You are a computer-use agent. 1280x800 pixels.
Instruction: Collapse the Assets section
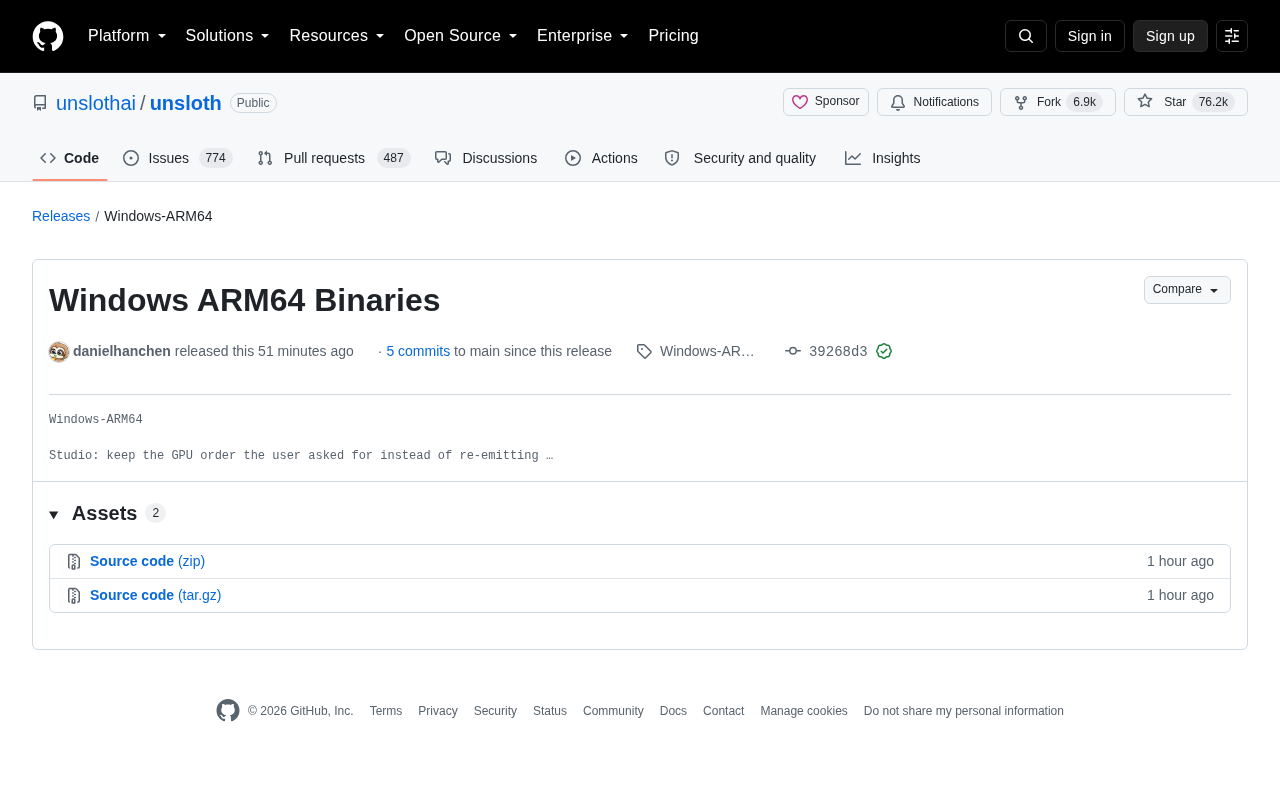coord(54,514)
